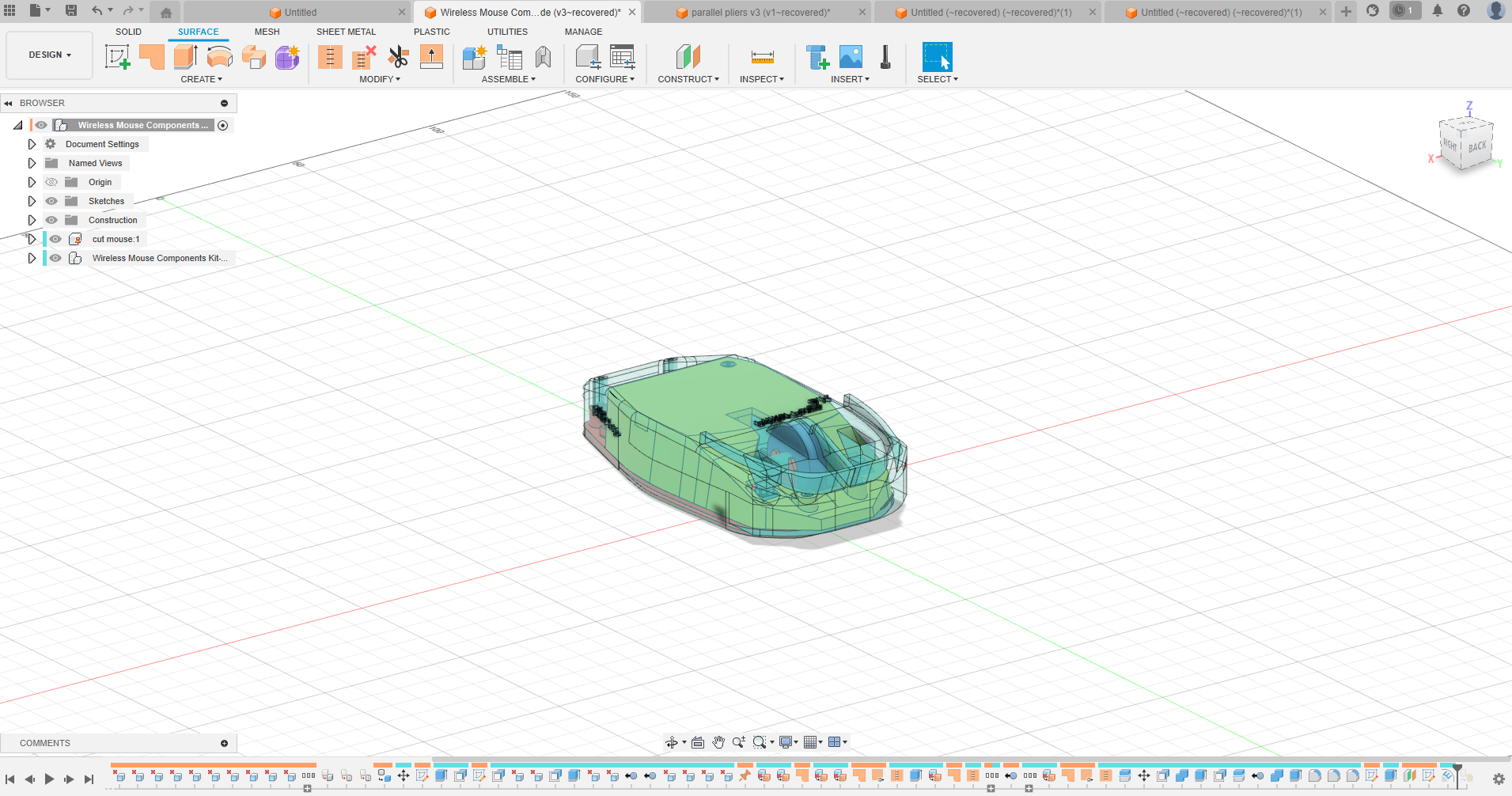Click the Offset Plane construct icon

point(688,57)
